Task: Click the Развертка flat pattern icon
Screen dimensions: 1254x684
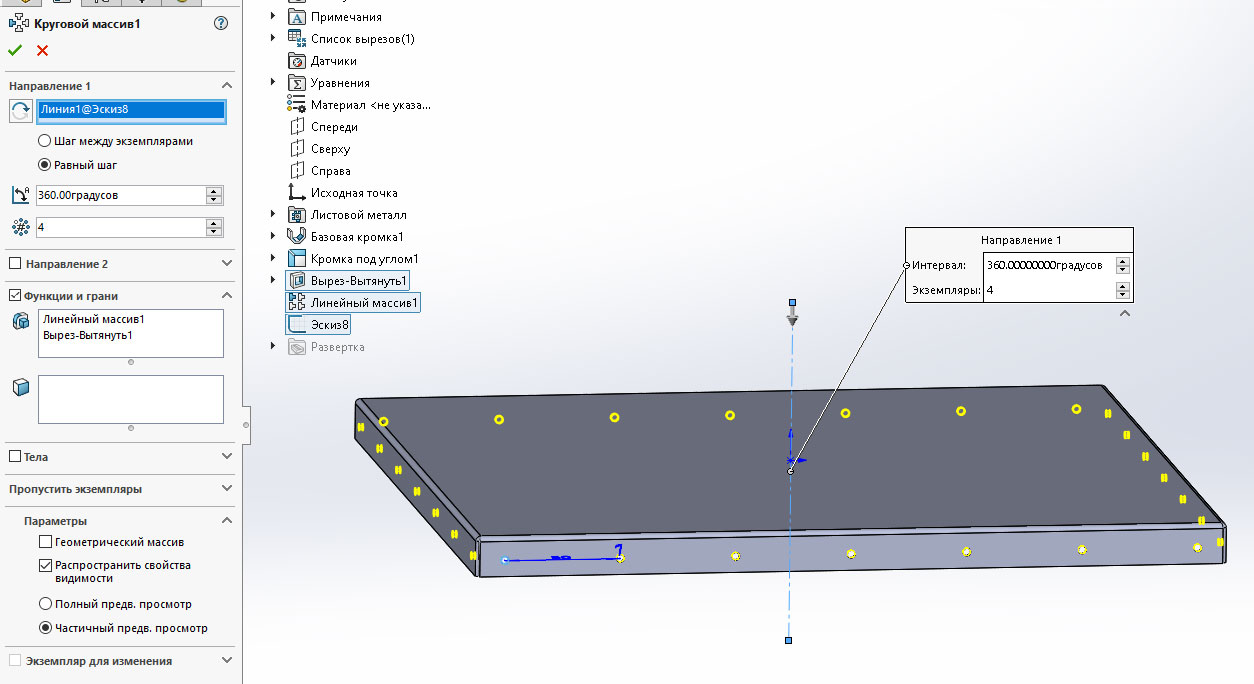Action: pos(296,347)
